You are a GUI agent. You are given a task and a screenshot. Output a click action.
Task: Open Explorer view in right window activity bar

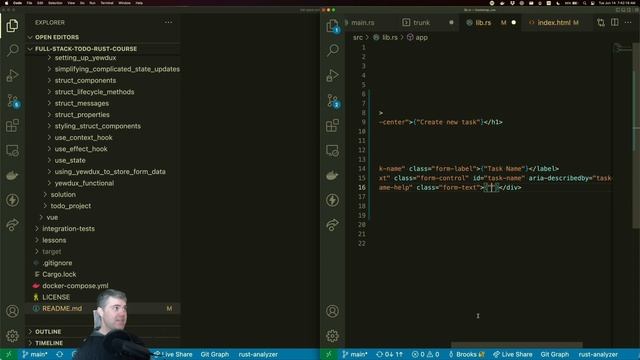(x=333, y=26)
